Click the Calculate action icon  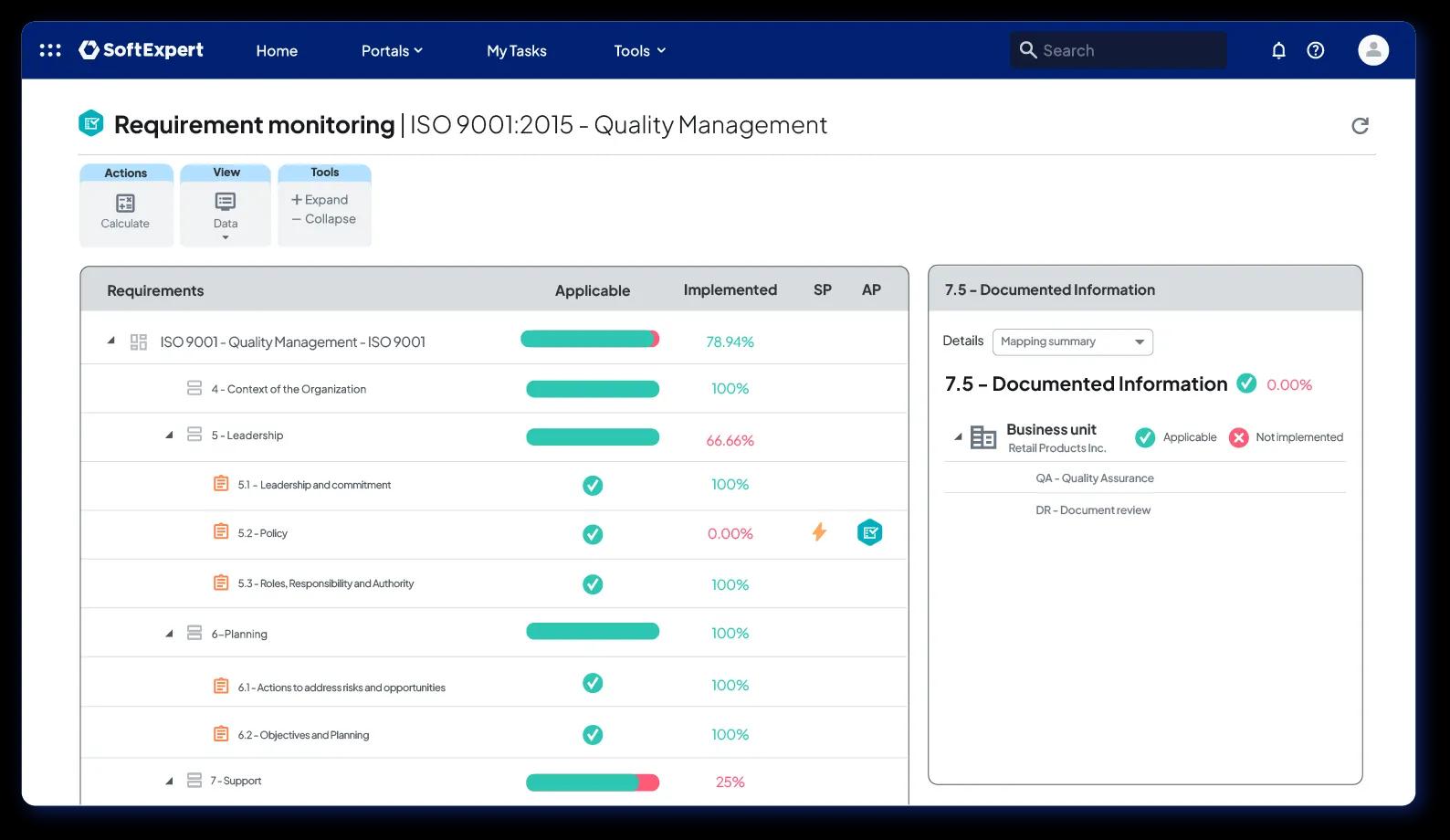tap(125, 203)
